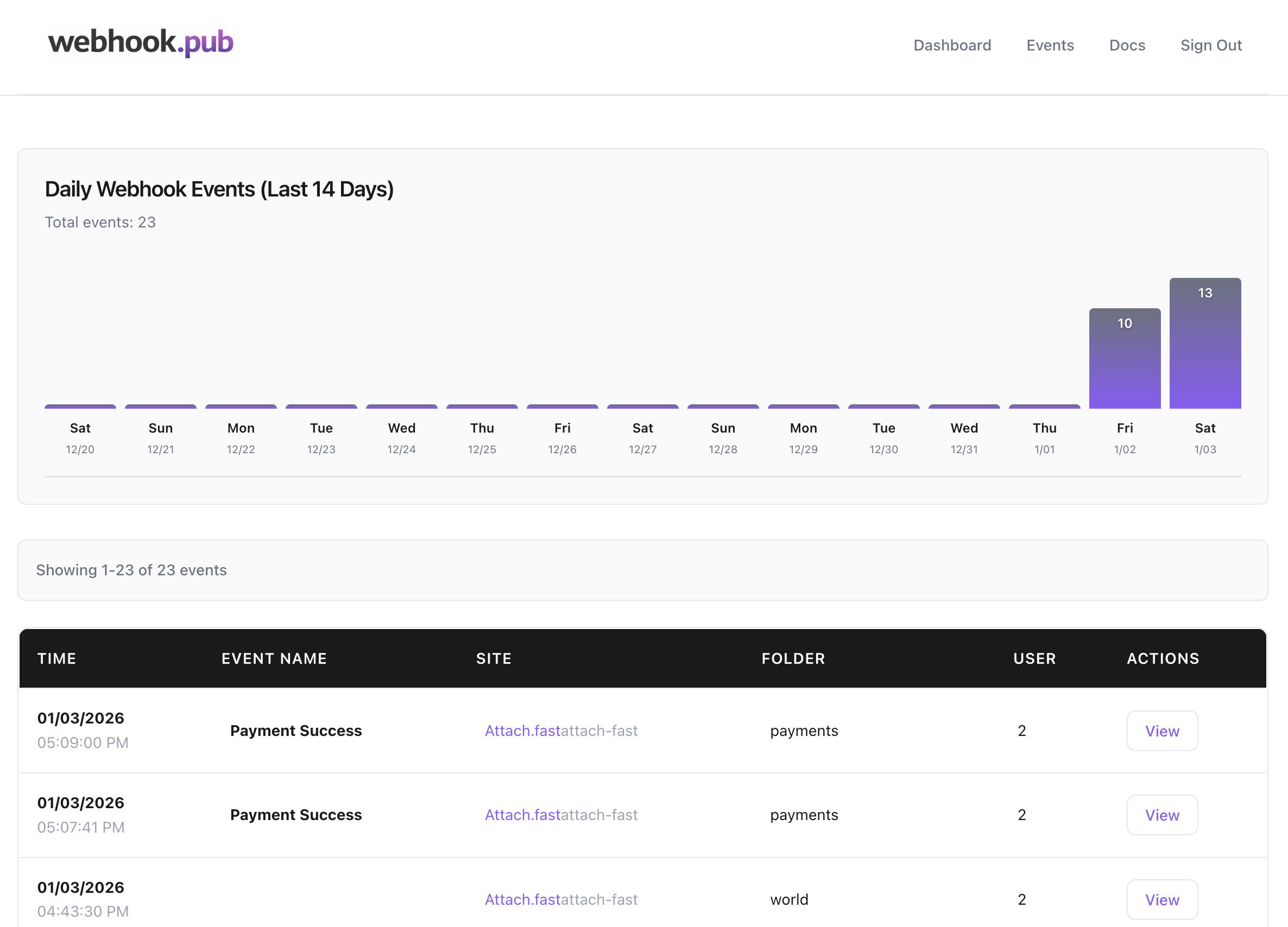This screenshot has height=927, width=1288.
Task: Click the Daily Webhook Events chart title
Action: [x=219, y=189]
